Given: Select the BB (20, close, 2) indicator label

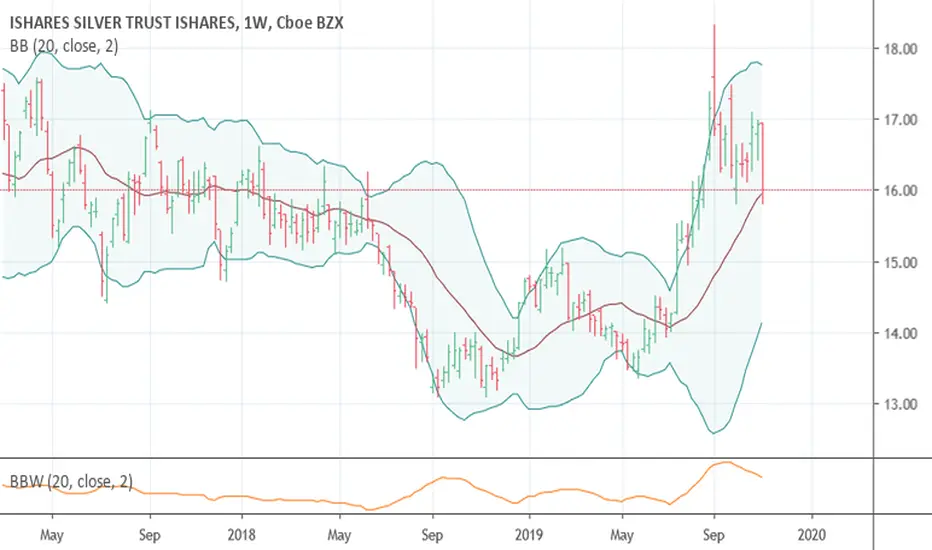Looking at the screenshot, I should coord(64,46).
